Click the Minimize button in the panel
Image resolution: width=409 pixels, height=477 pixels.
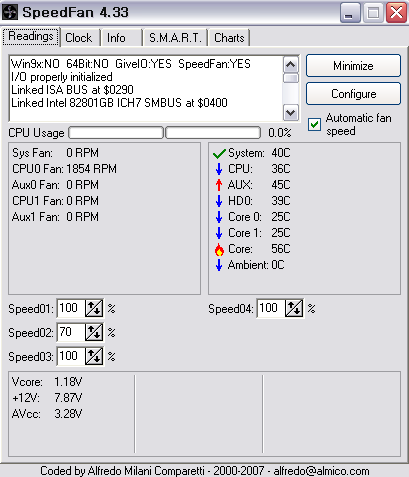click(353, 66)
